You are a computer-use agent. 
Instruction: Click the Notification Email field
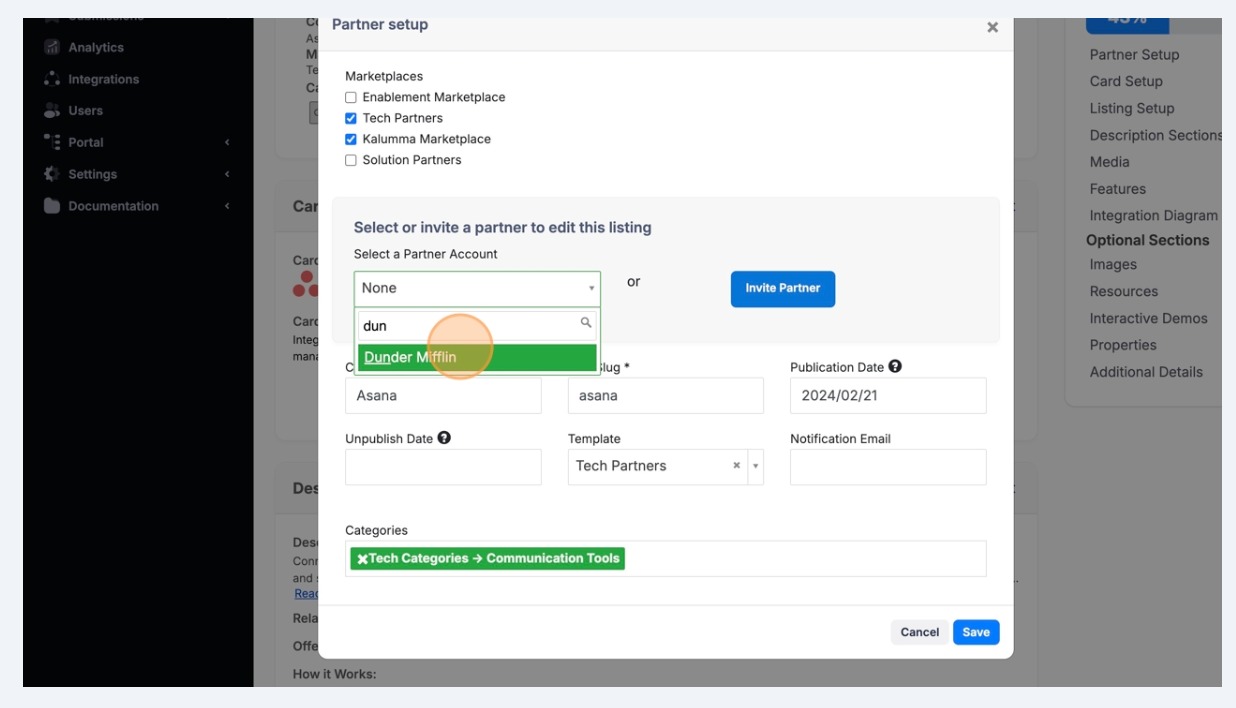coord(888,467)
